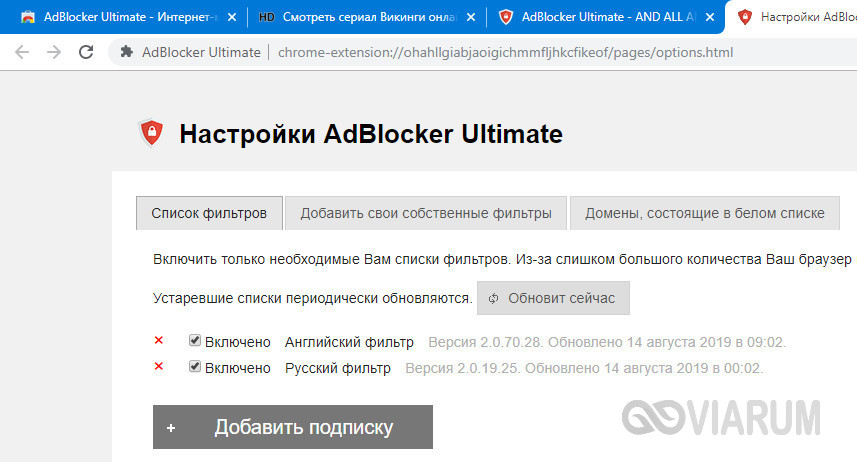This screenshot has height=462, width=857.
Task: Click the plus icon on Добавить подписку
Action: coord(171,428)
